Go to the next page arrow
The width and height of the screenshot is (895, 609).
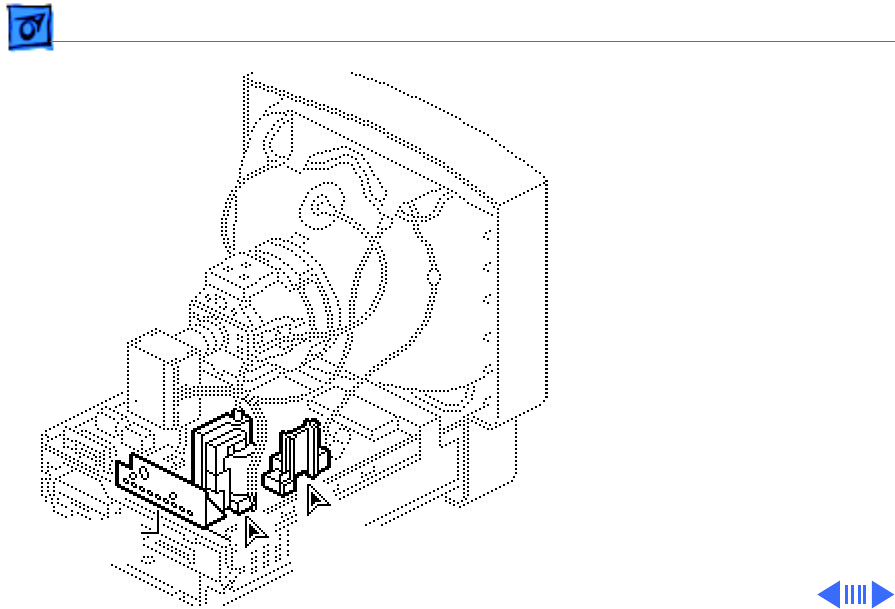tap(882, 594)
